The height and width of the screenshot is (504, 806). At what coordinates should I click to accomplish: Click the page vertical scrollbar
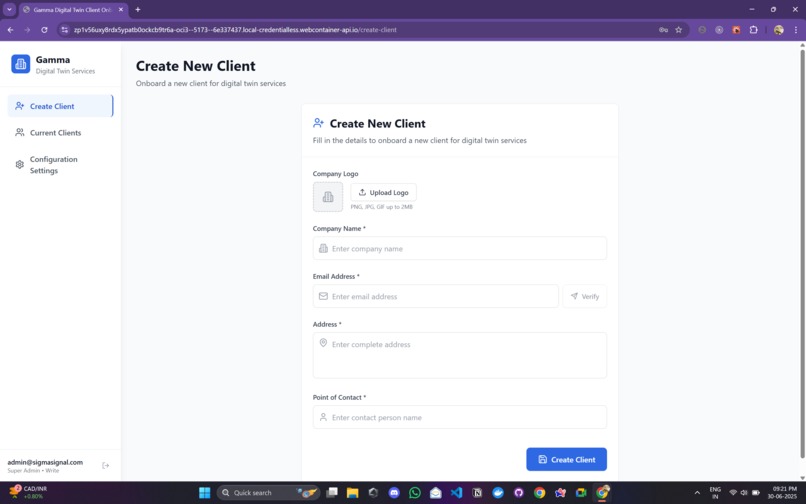point(802,252)
